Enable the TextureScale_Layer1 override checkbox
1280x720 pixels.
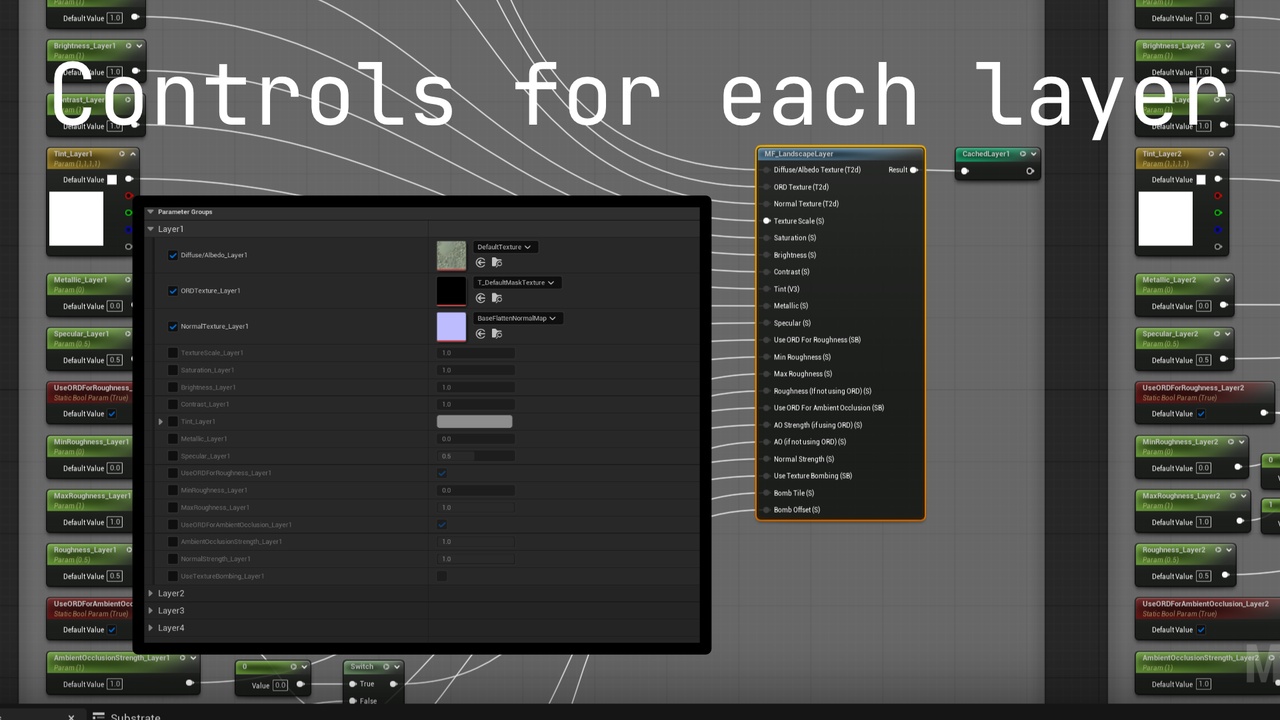[x=173, y=353]
